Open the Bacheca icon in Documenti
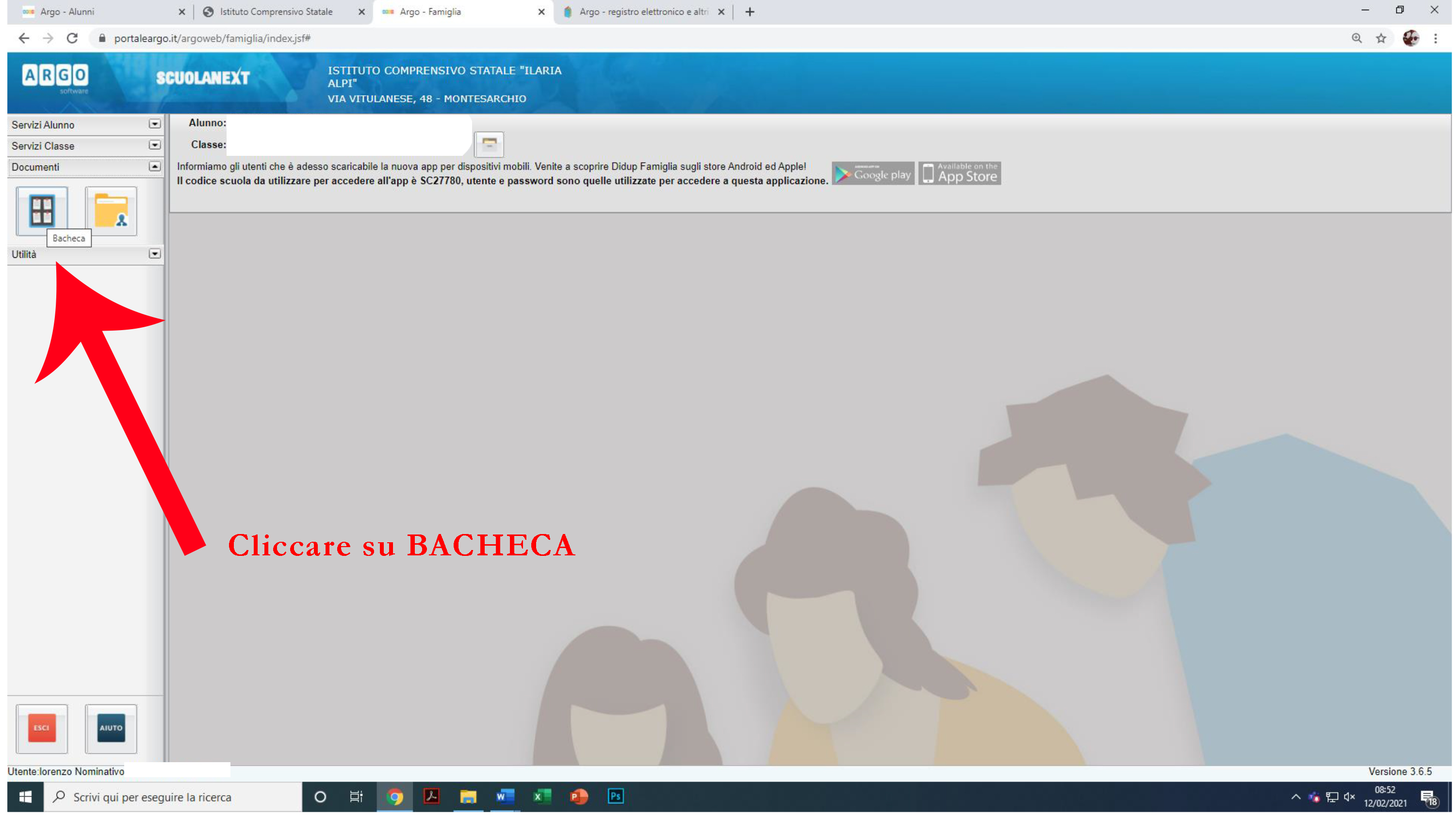The width and height of the screenshot is (1456, 818). (42, 210)
